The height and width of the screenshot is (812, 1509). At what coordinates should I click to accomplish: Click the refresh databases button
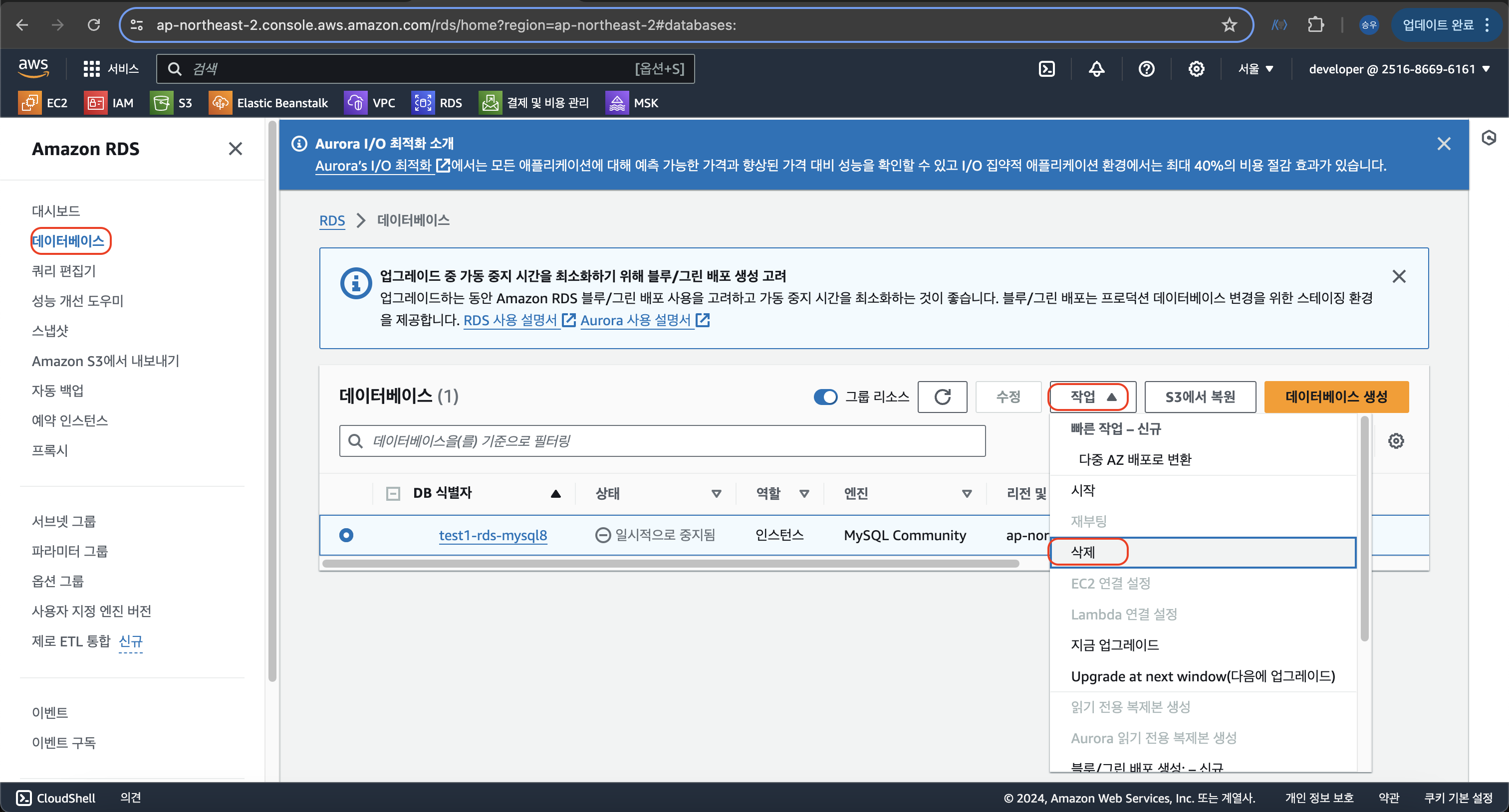point(942,397)
